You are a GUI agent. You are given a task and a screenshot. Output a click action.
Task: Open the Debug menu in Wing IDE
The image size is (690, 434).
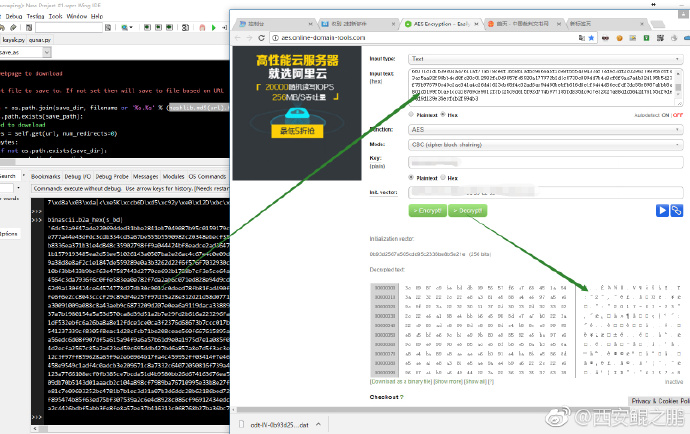tap(14, 16)
